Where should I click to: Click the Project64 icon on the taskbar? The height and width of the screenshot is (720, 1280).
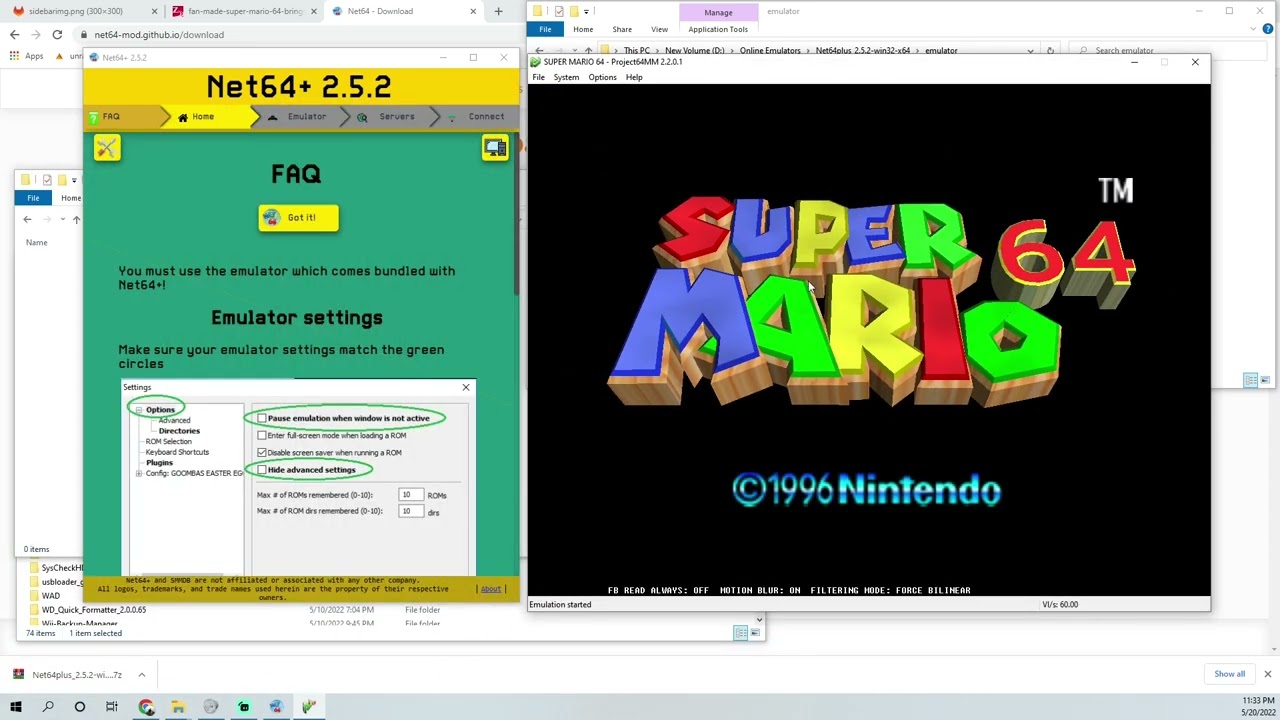(x=308, y=707)
